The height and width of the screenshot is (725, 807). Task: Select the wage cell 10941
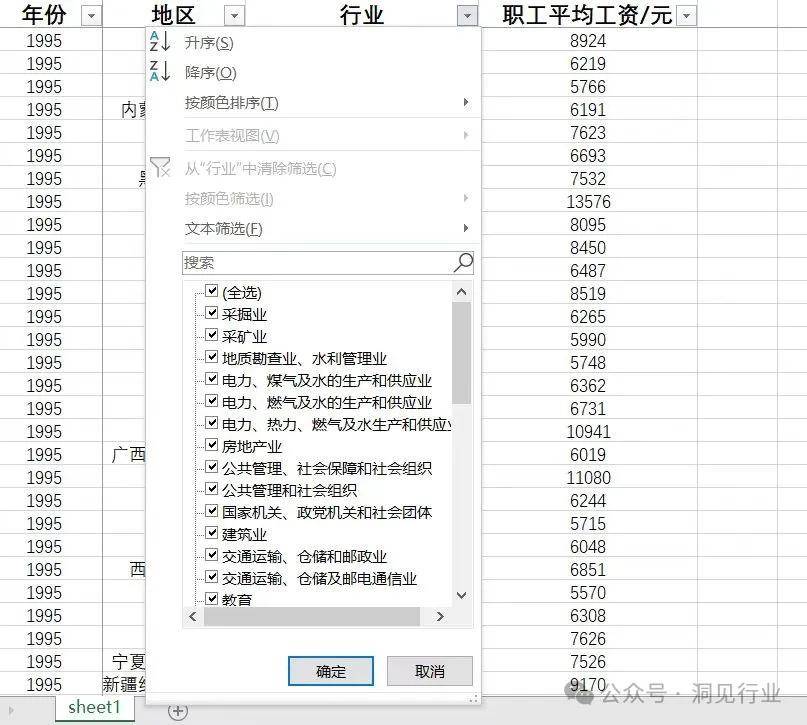[x=588, y=431]
